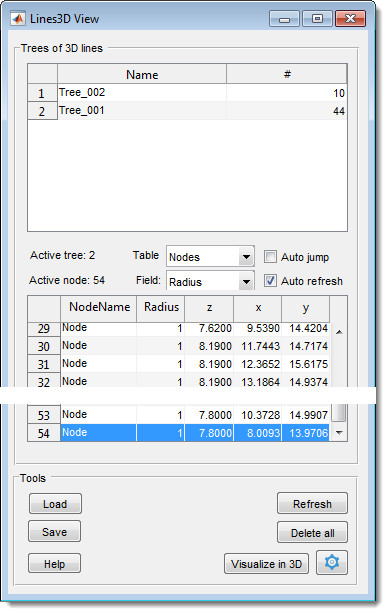Select row header 54 in nodes table
This screenshot has height=614, width=388.
pos(44,433)
